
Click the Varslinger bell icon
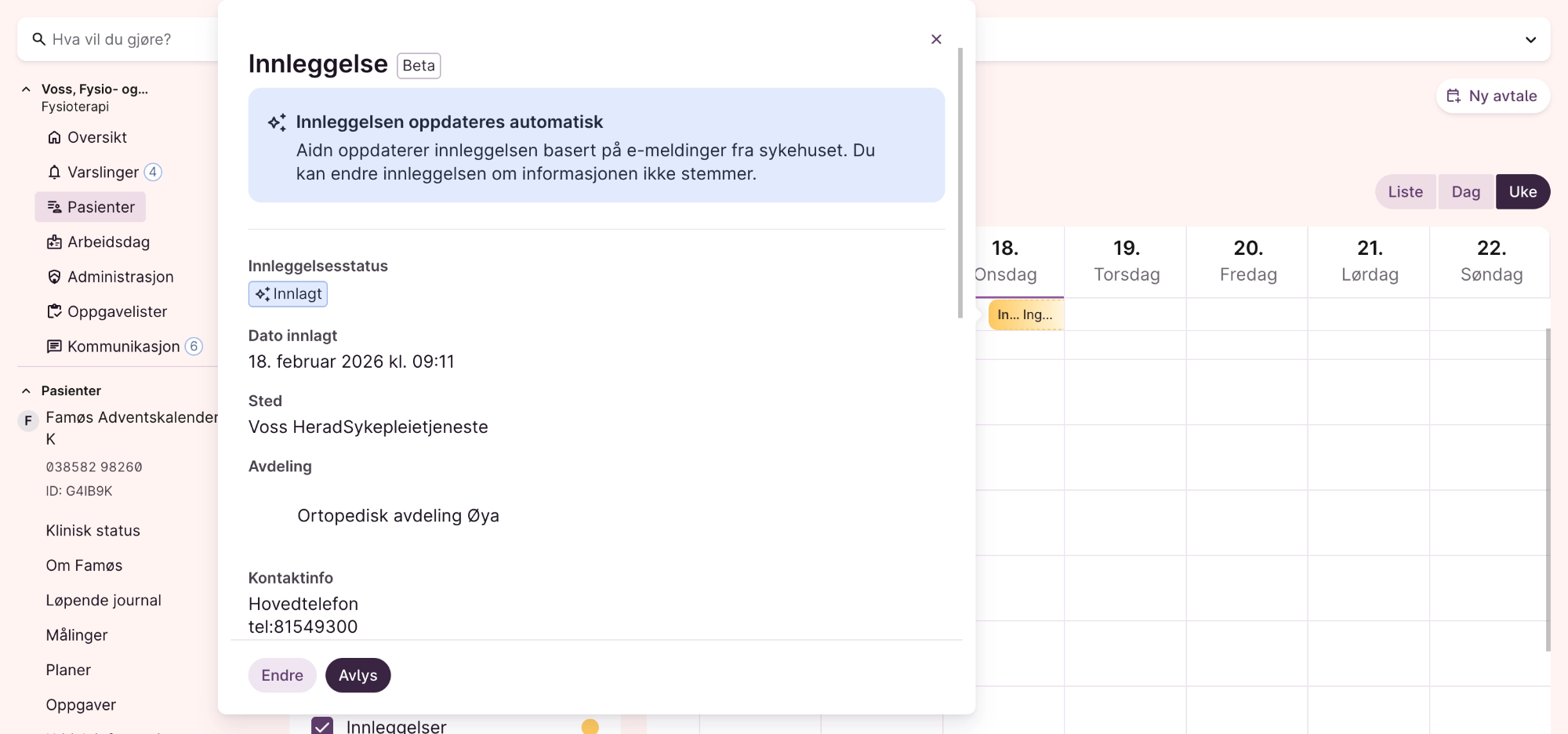pyautogui.click(x=54, y=173)
